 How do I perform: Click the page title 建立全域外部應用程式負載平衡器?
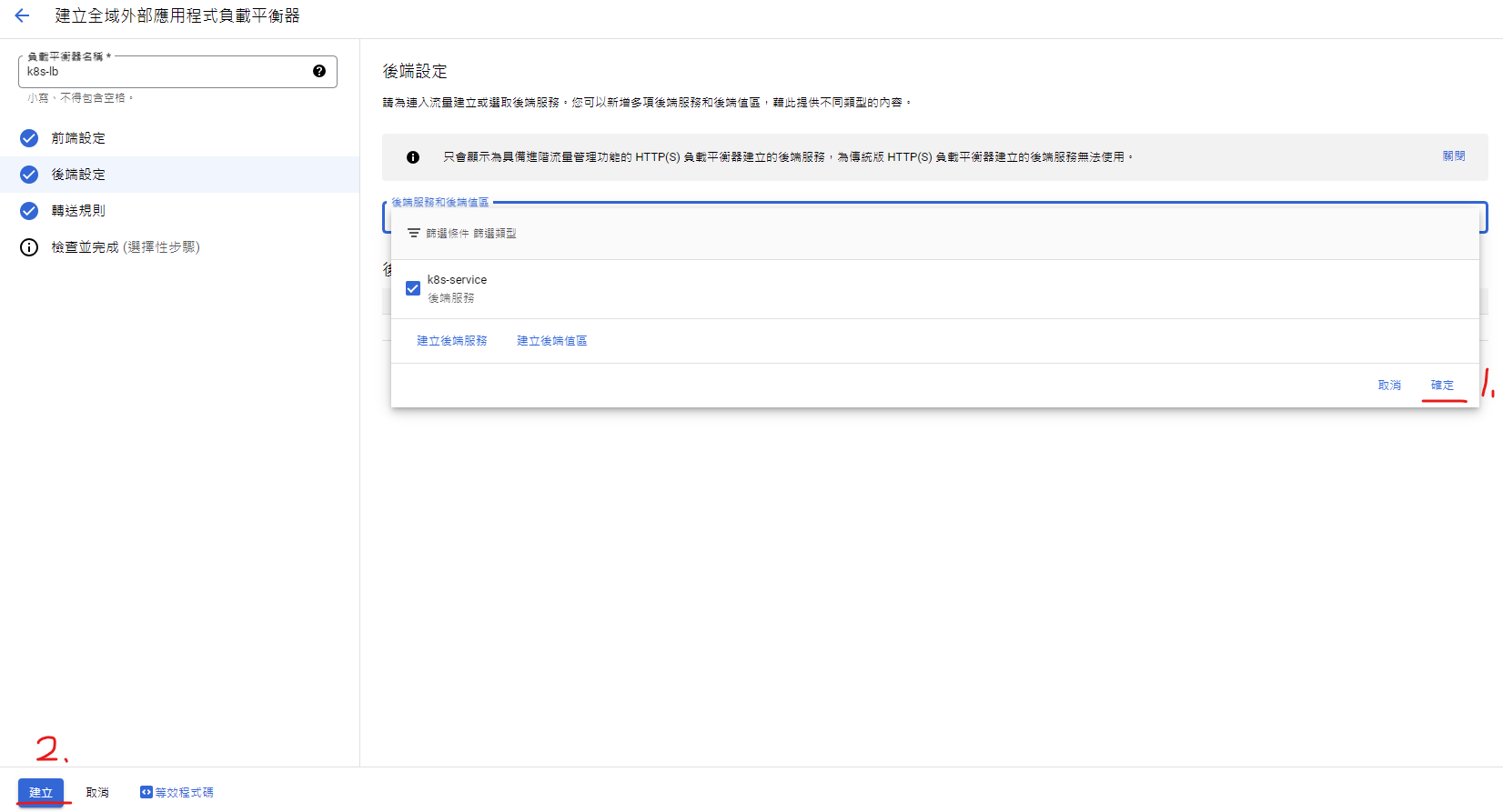(177, 15)
